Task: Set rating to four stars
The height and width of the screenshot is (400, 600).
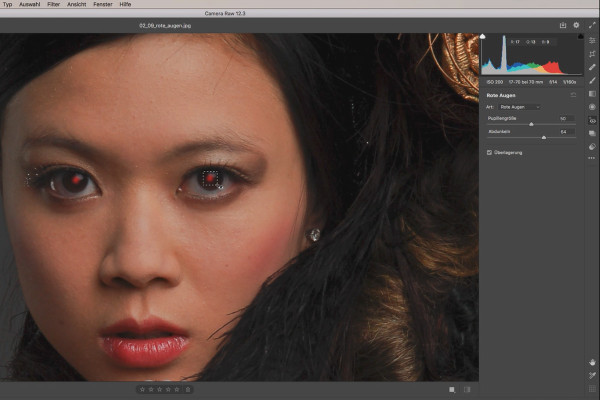Action: pos(168,389)
